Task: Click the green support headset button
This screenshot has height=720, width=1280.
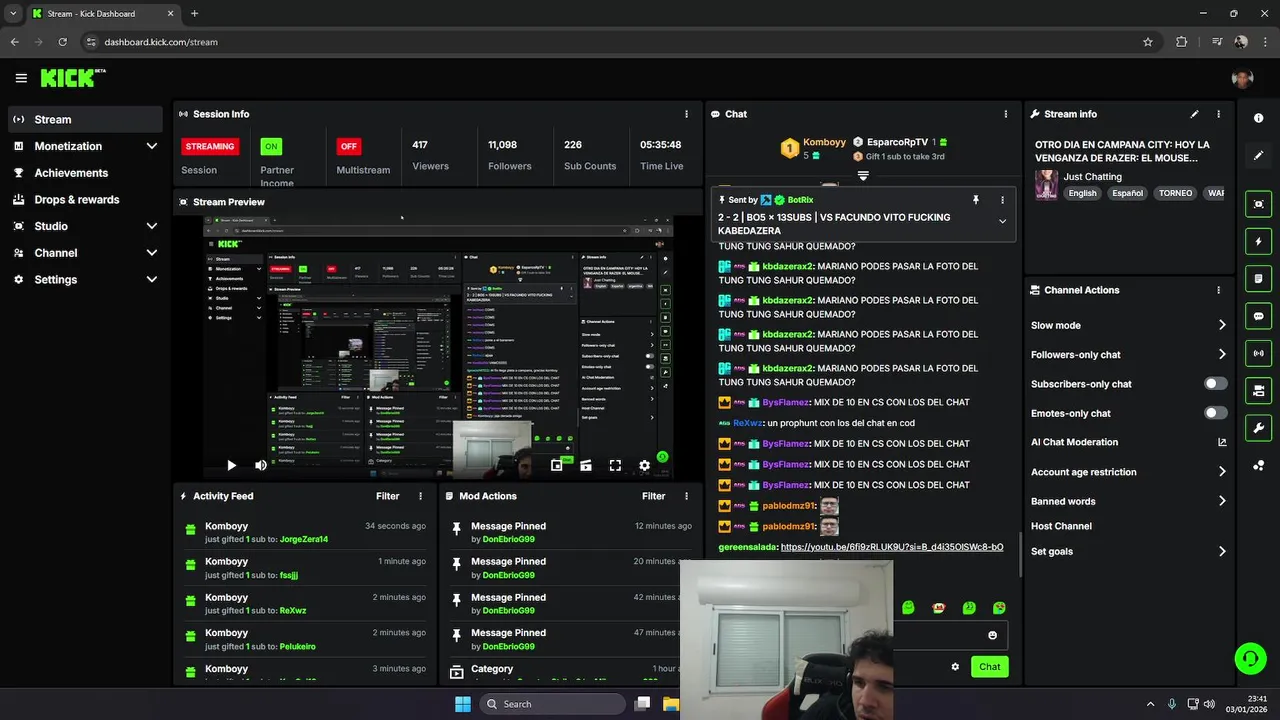Action: point(1249,658)
